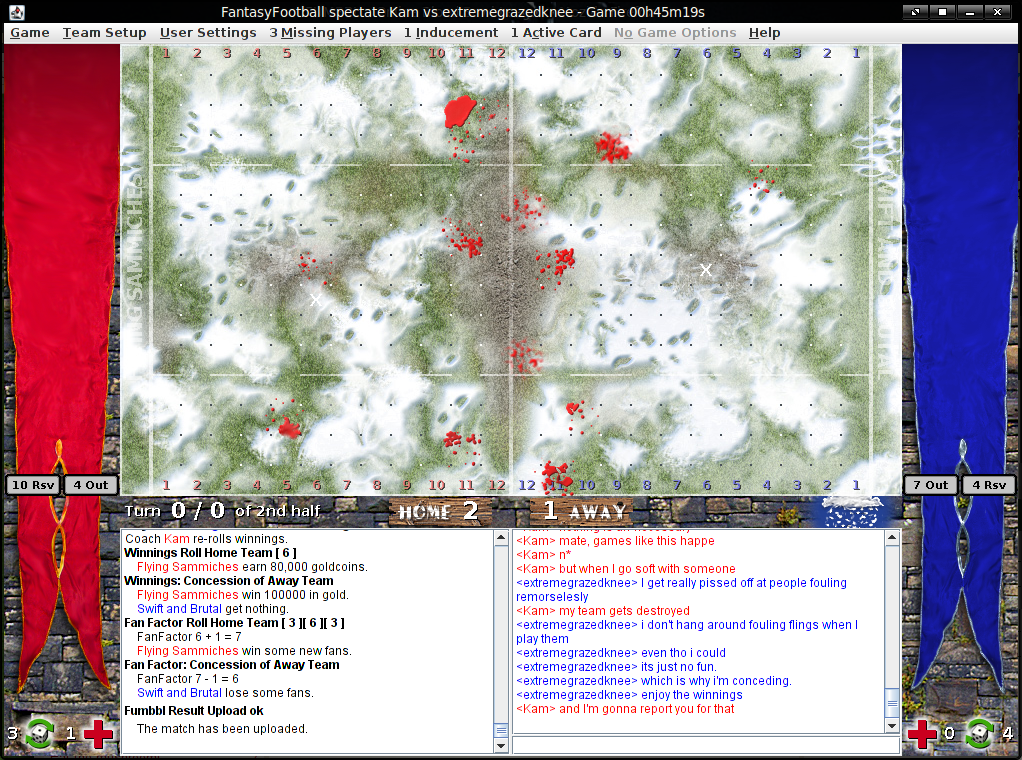Screen dimensions: 1022x760
Task: Click the restore window button in title bar
Action: (x=915, y=12)
